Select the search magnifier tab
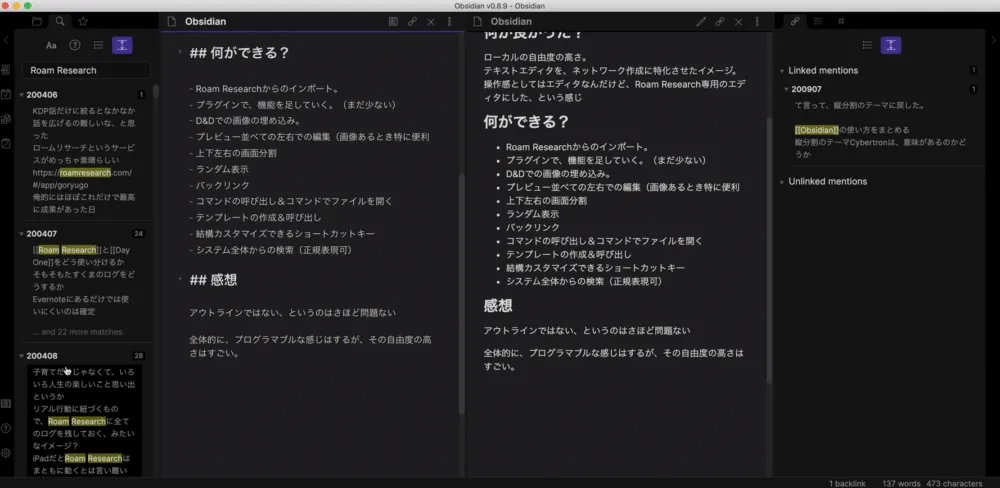Screen dimensions: 1000x488 60,22
